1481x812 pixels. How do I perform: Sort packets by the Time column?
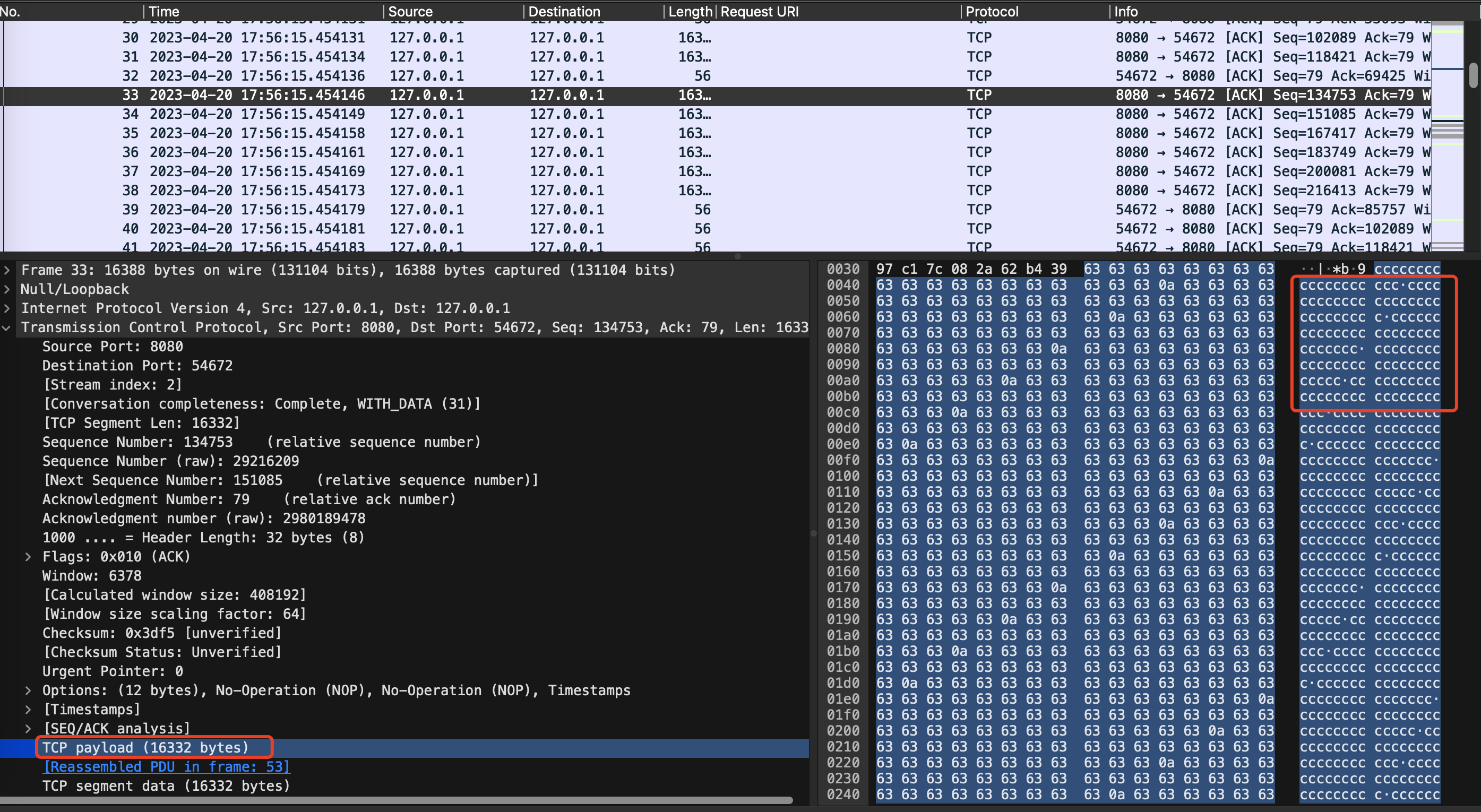click(263, 12)
